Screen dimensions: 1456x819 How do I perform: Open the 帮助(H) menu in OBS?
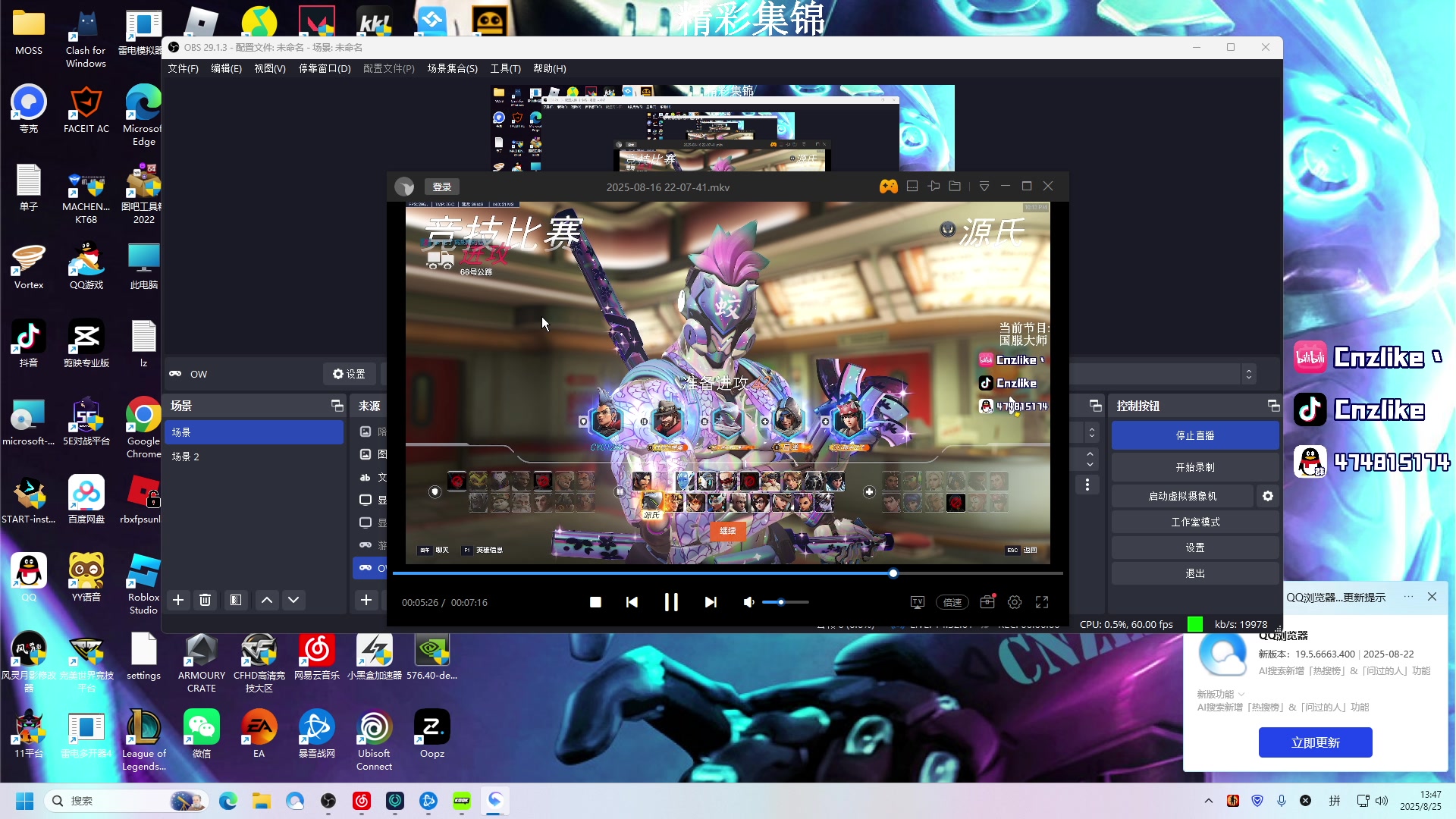550,68
